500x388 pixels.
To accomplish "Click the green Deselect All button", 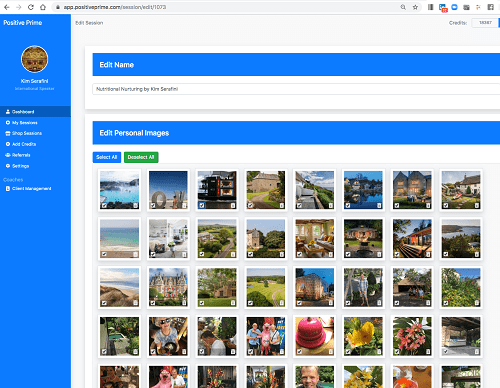I will [x=141, y=157].
